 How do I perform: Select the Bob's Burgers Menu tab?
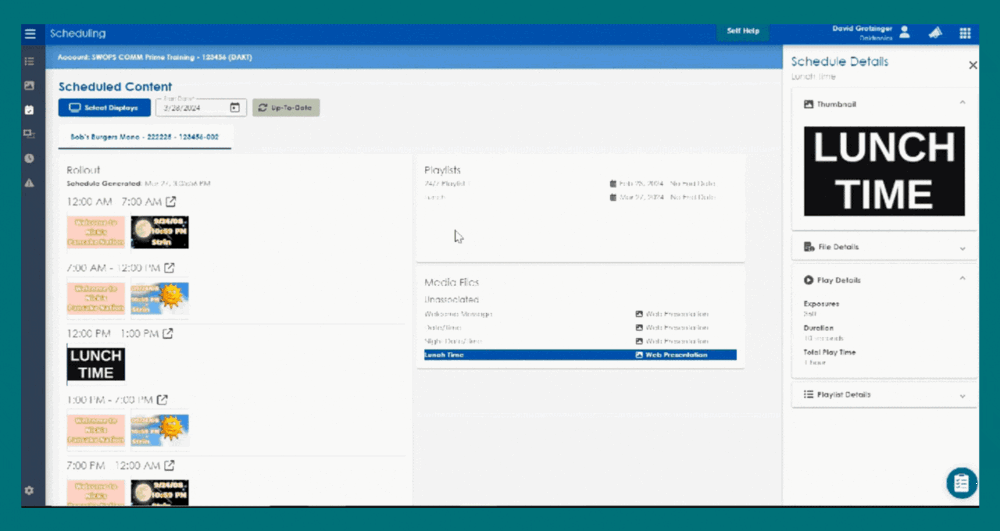[145, 136]
